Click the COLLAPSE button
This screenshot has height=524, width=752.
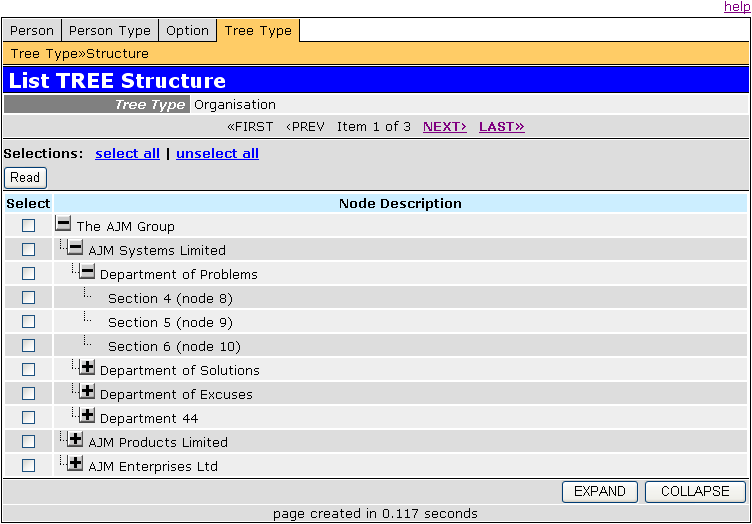click(695, 491)
